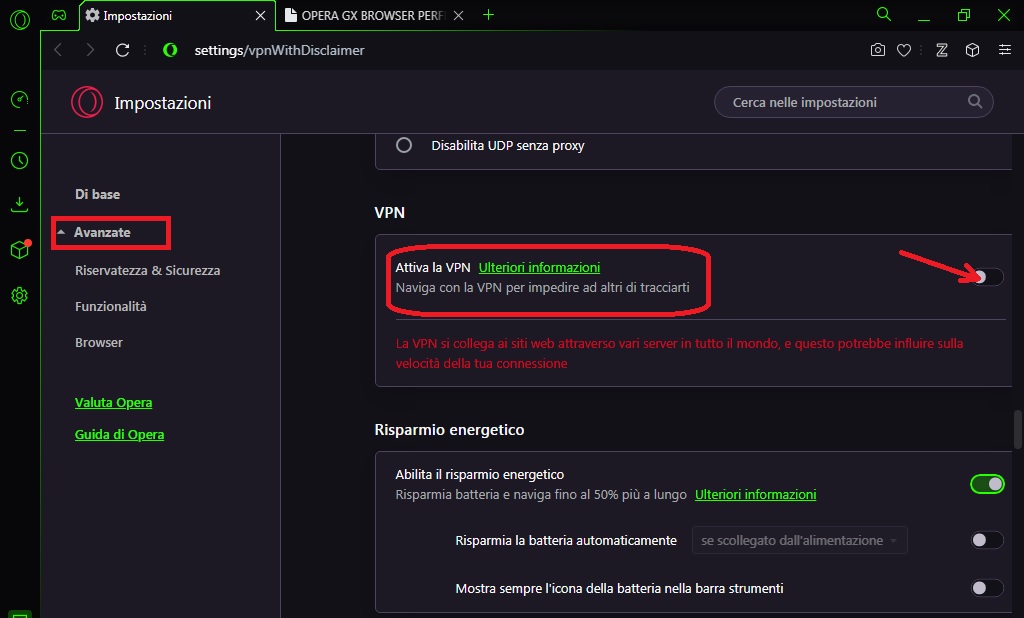Screen dimensions: 1024x618
Task: Open GX Control speedometer icon in sidebar
Action: tap(20, 99)
